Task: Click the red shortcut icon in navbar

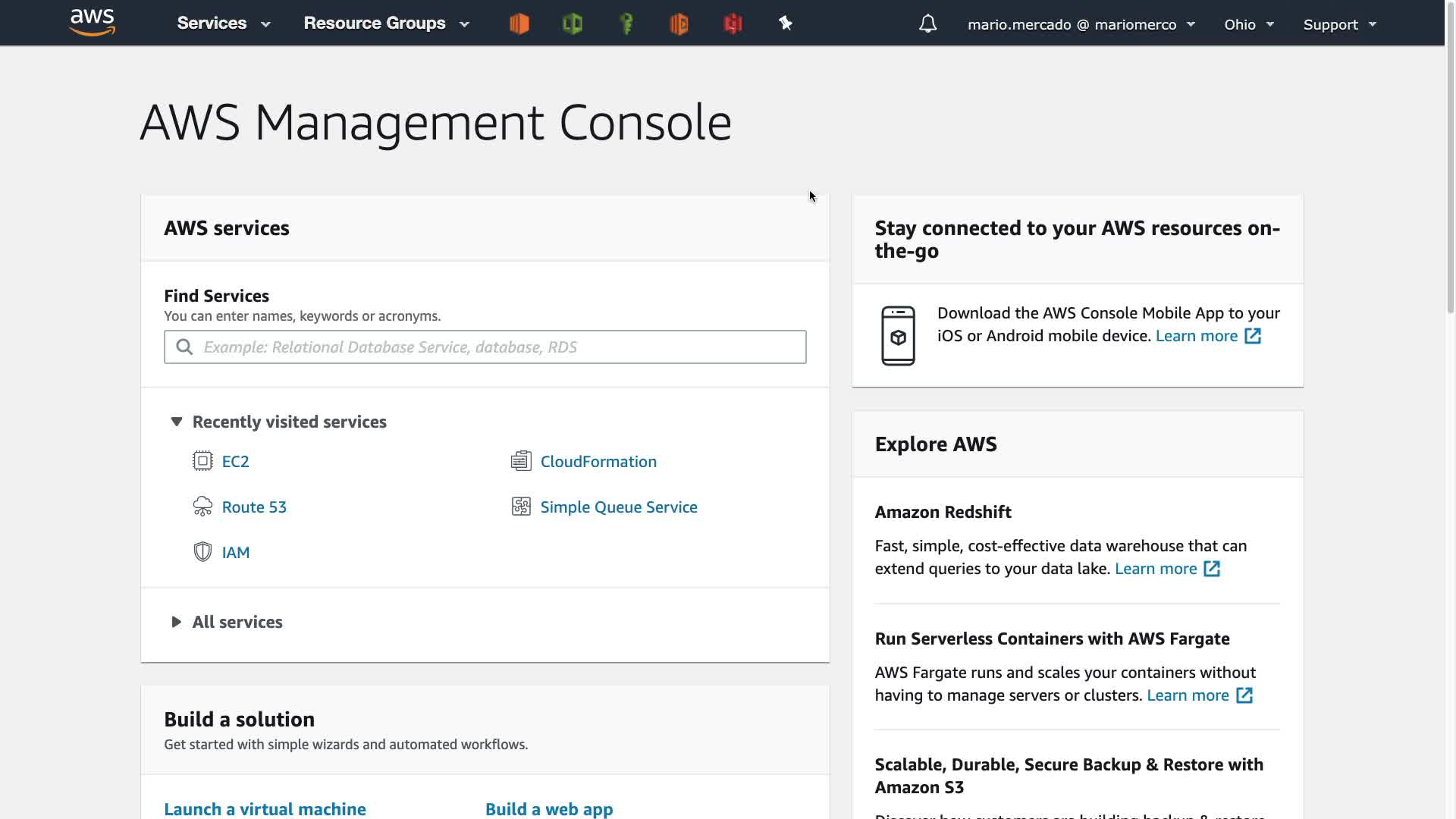Action: tap(733, 24)
